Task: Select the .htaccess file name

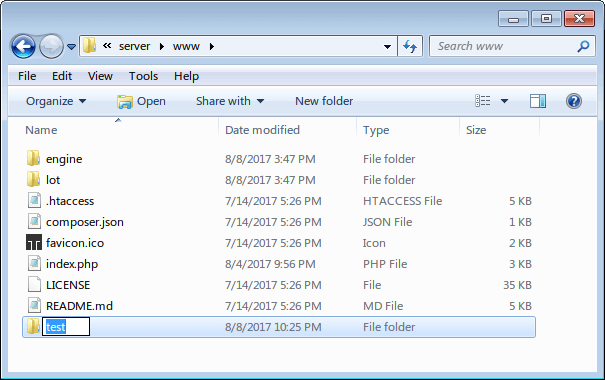Action: point(70,201)
